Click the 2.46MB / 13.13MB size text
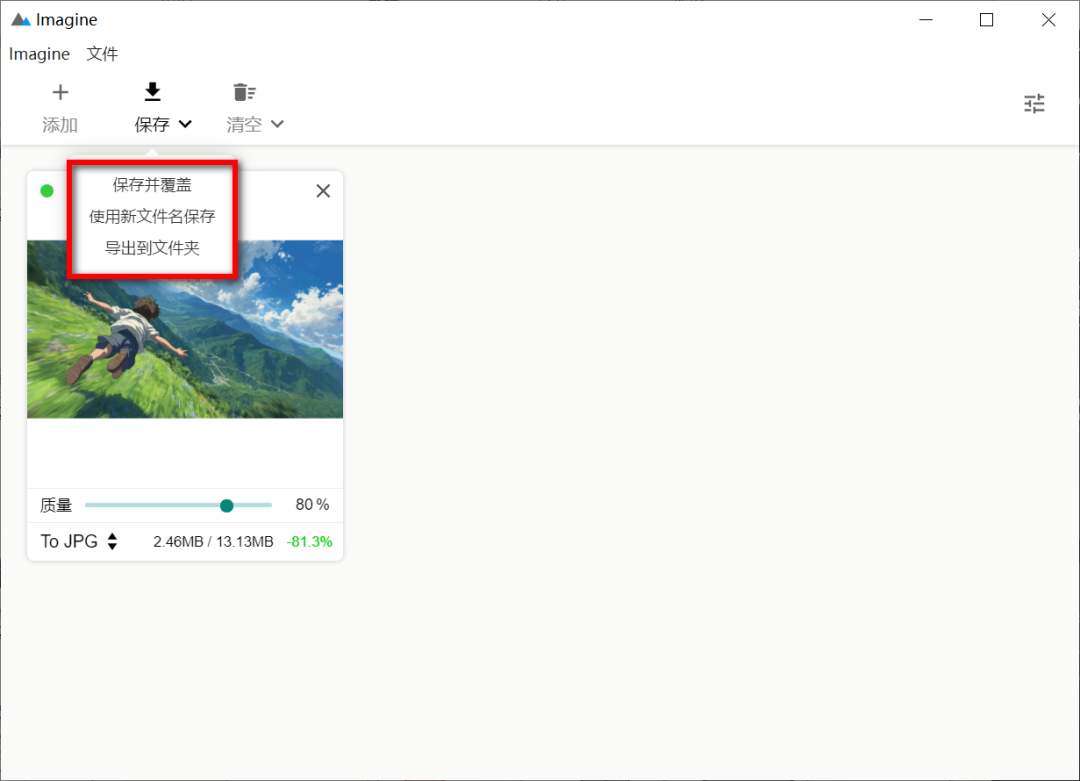Screen dimensions: 1080x781 coord(213,542)
